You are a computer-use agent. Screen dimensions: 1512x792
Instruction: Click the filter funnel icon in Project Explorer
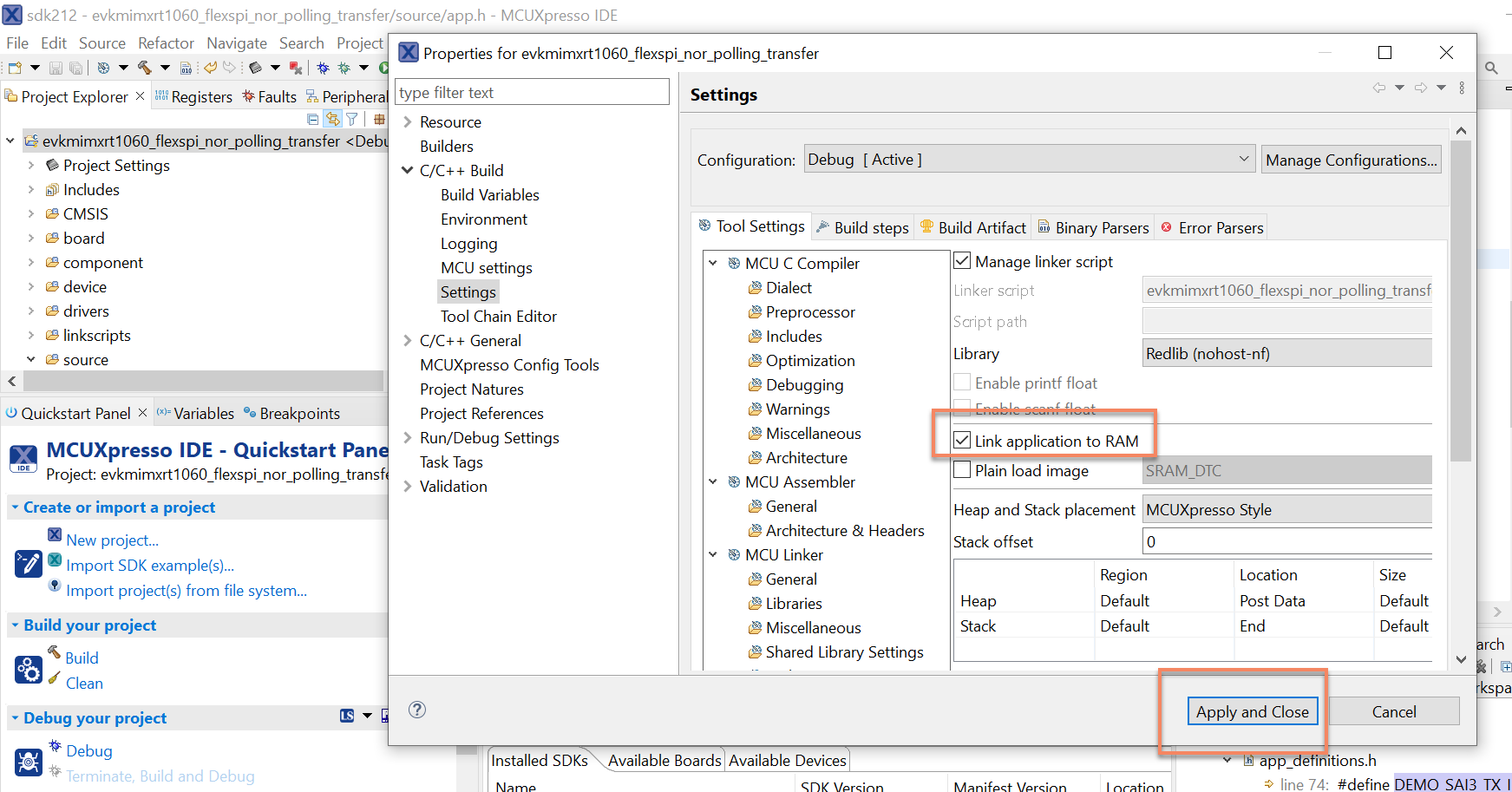pyautogui.click(x=352, y=119)
